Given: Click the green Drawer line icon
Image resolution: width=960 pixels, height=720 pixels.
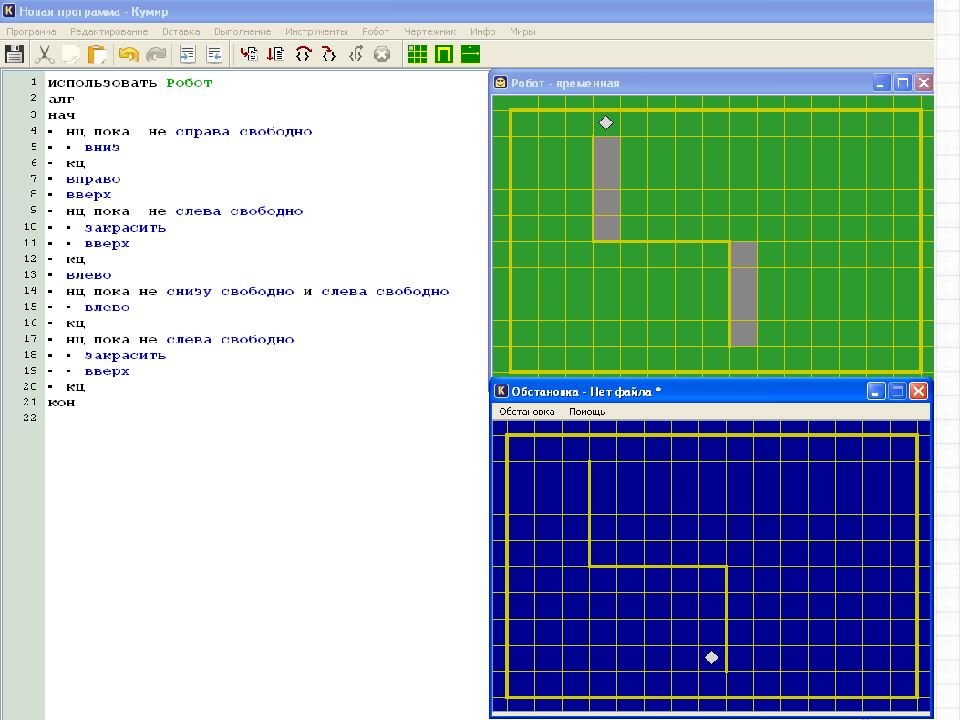Looking at the screenshot, I should (x=470, y=54).
